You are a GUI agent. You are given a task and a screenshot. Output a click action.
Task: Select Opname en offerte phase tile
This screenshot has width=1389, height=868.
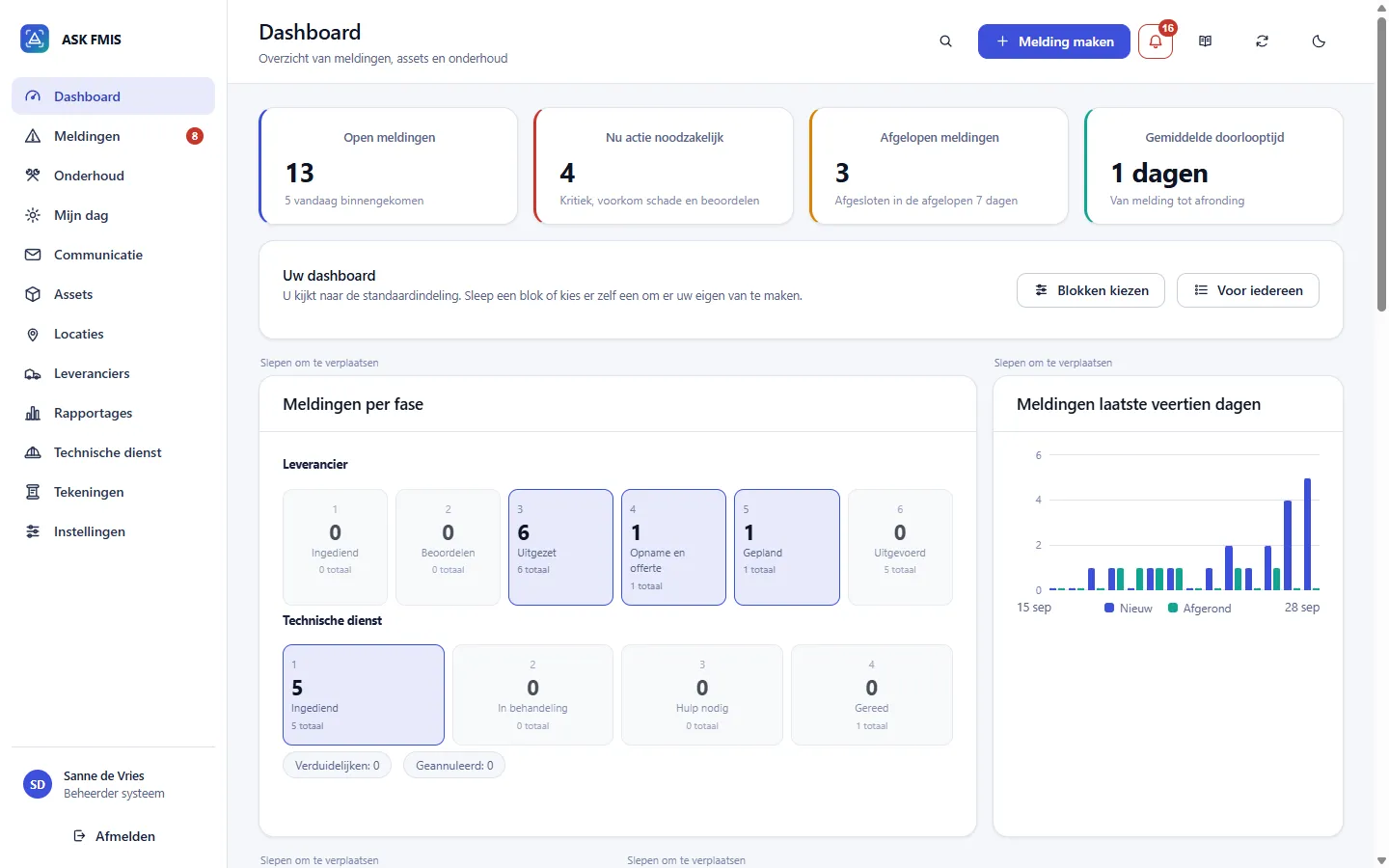point(673,547)
